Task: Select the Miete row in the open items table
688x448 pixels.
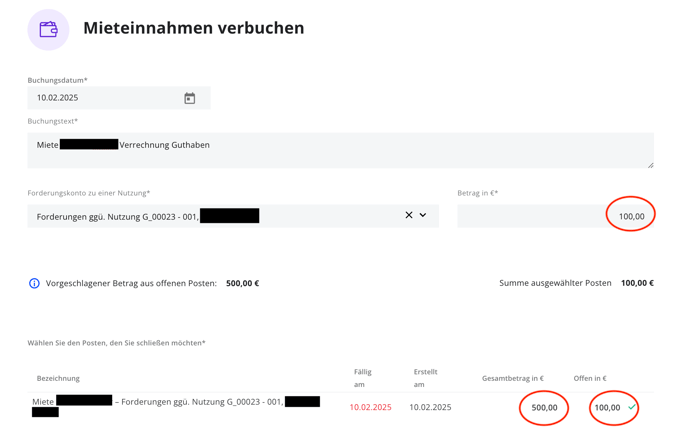Action: (340, 407)
